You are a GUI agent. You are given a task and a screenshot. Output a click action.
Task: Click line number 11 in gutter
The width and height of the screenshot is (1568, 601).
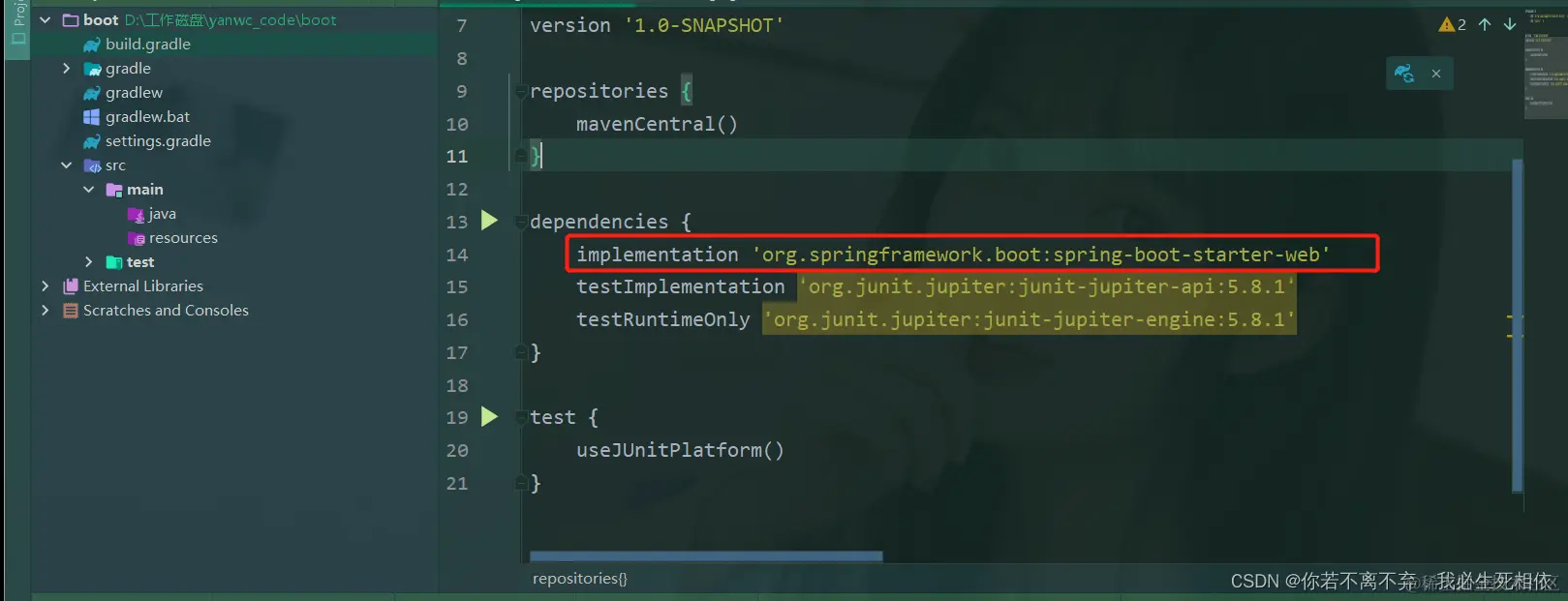457,157
